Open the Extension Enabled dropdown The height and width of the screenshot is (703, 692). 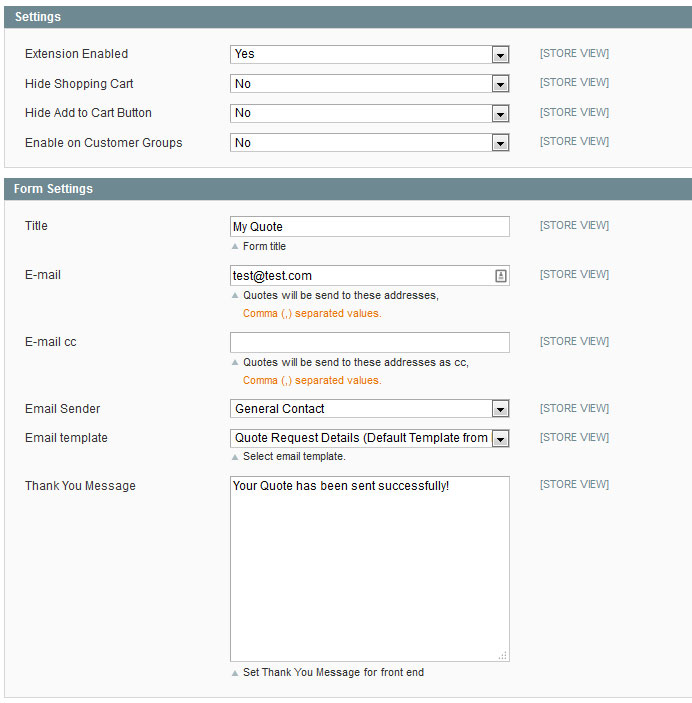(x=370, y=54)
